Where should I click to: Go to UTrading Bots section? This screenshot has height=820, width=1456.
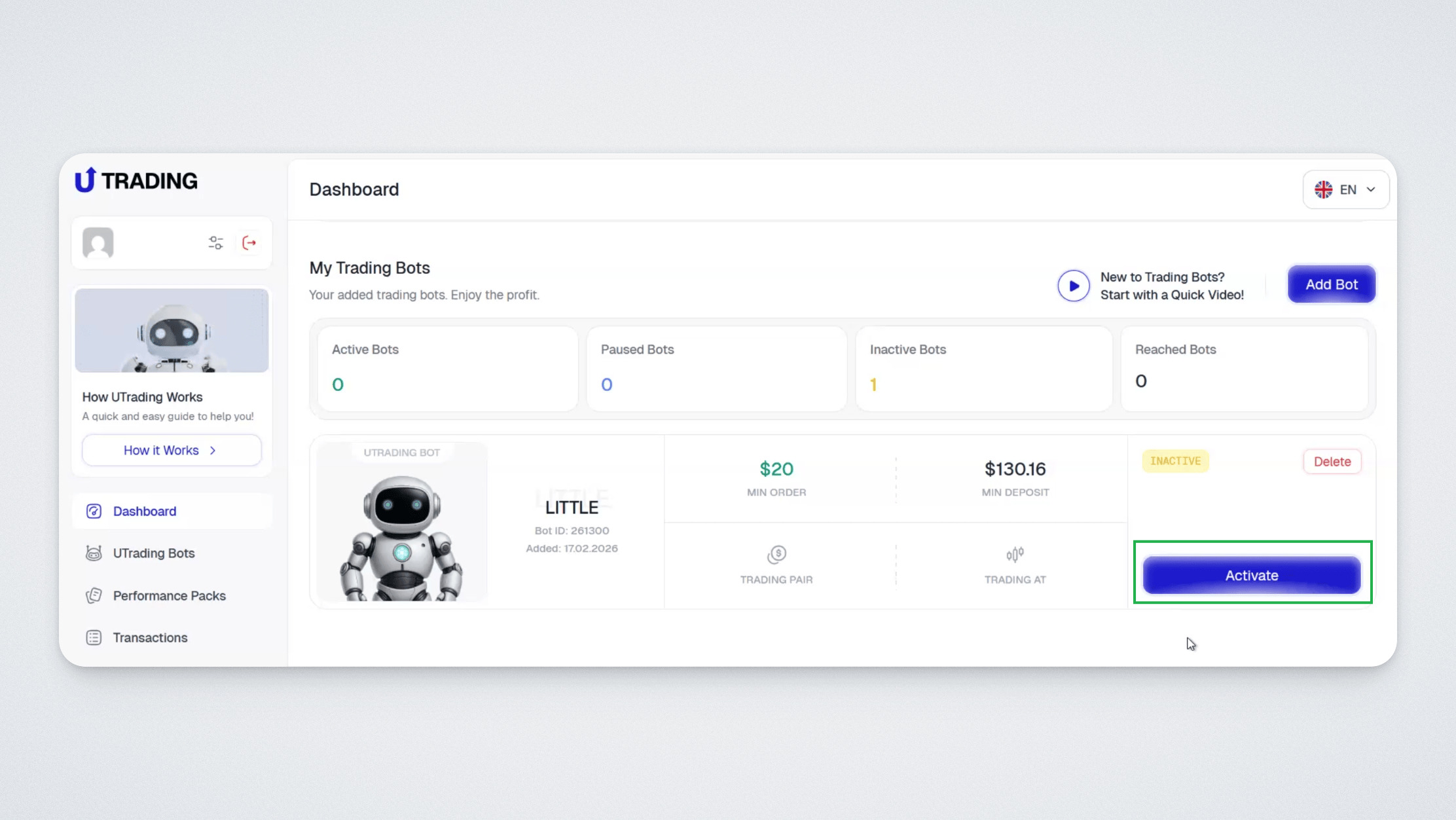(153, 553)
